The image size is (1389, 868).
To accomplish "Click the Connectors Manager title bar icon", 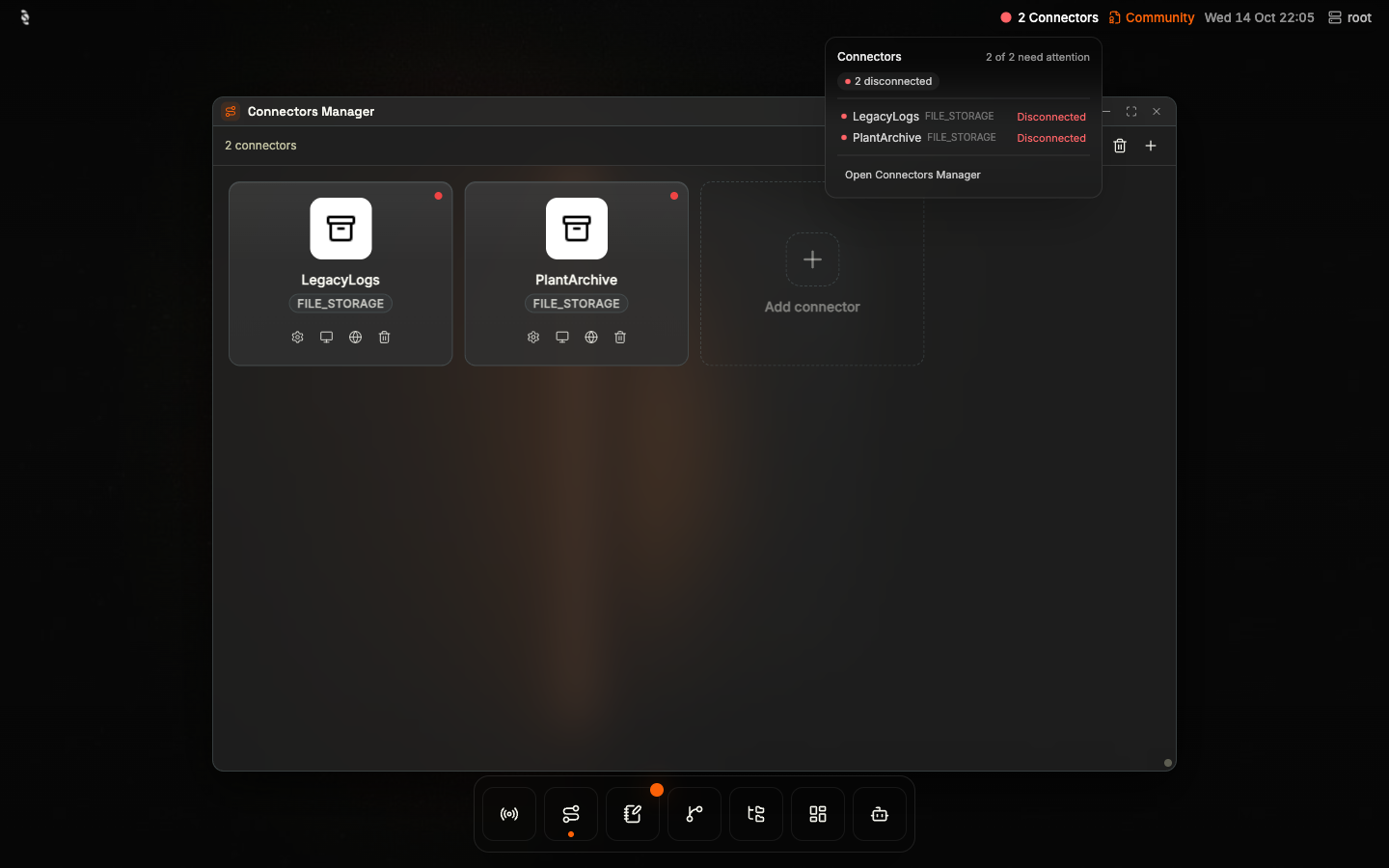I will coord(231,112).
